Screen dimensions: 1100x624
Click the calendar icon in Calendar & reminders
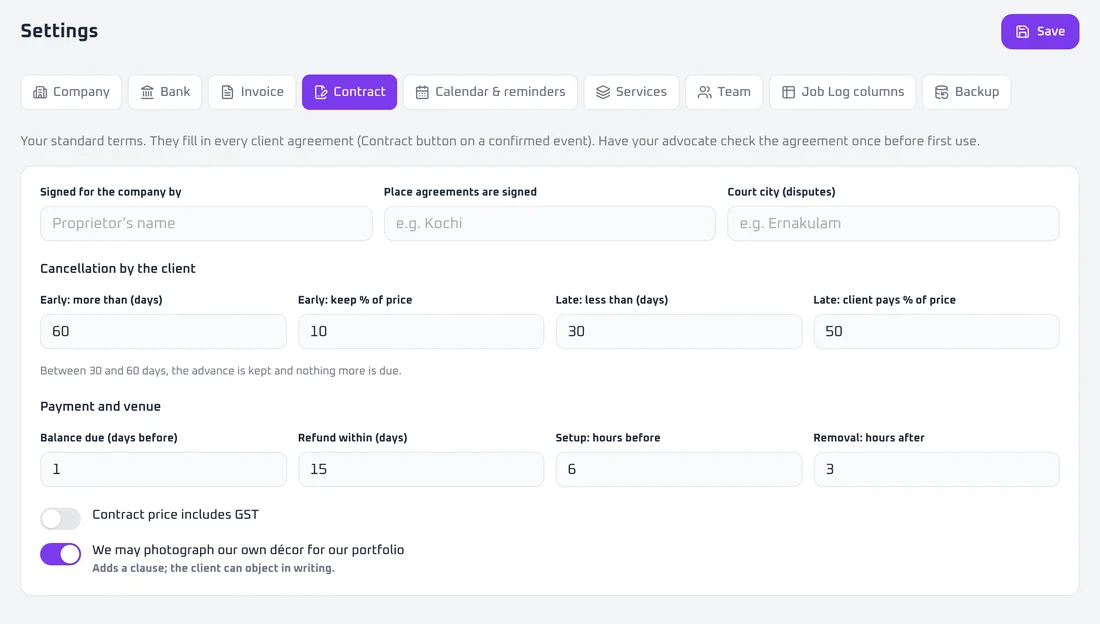422,93
